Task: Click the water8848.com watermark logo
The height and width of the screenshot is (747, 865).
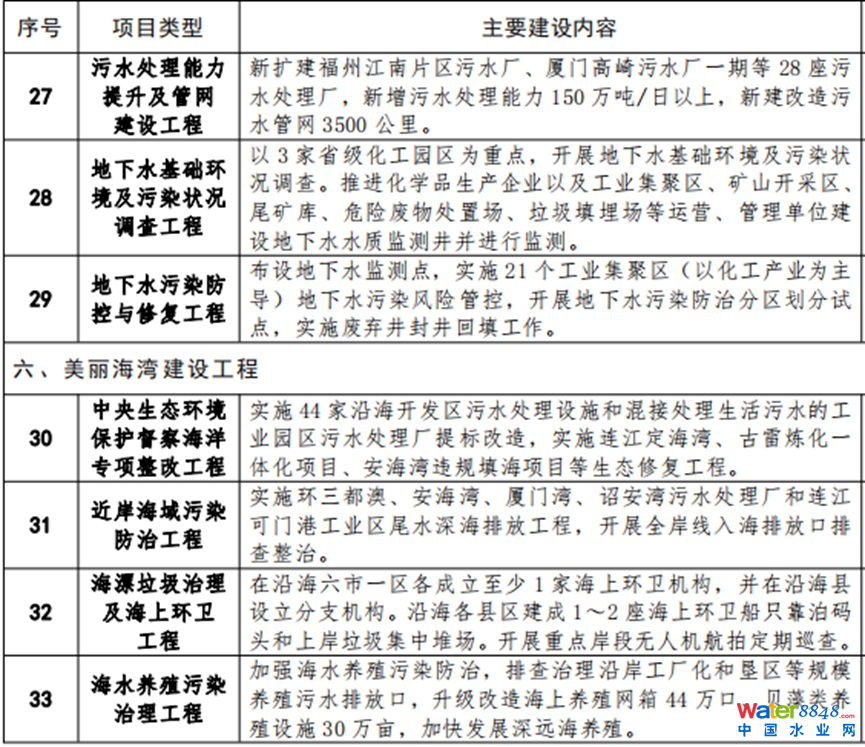Action: click(x=795, y=711)
